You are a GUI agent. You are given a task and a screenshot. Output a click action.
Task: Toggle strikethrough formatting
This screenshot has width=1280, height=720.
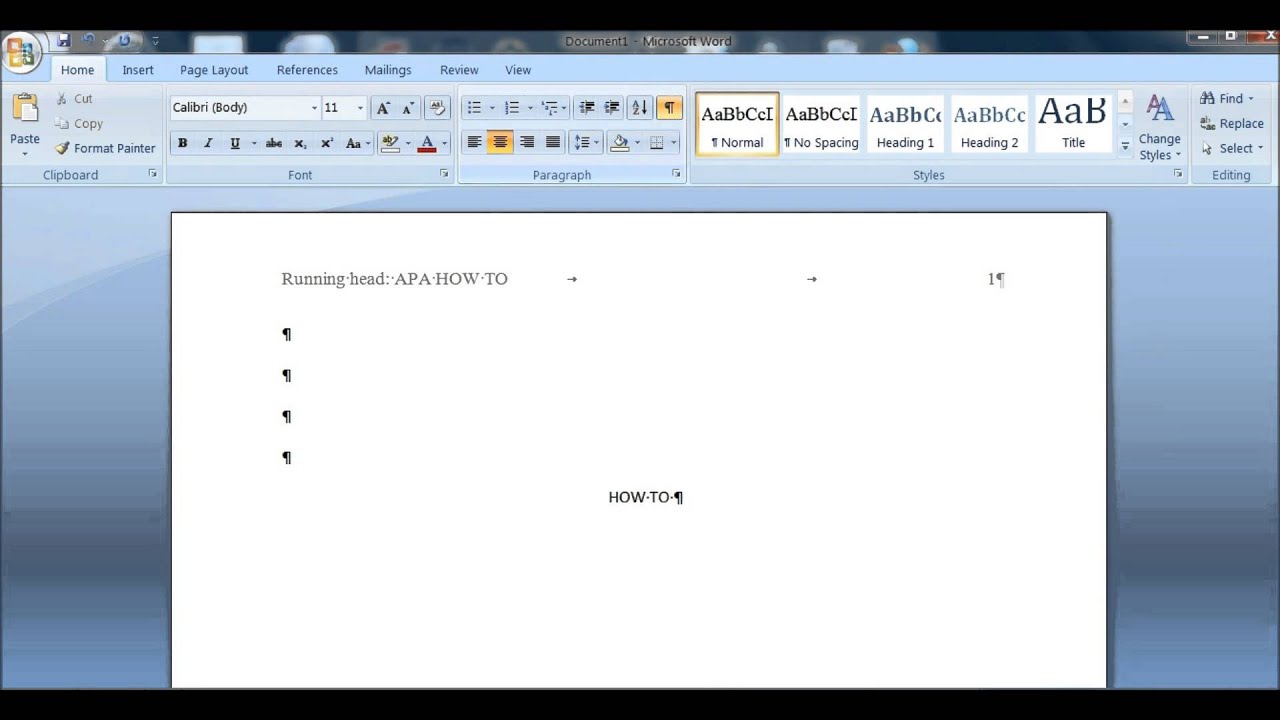point(273,143)
